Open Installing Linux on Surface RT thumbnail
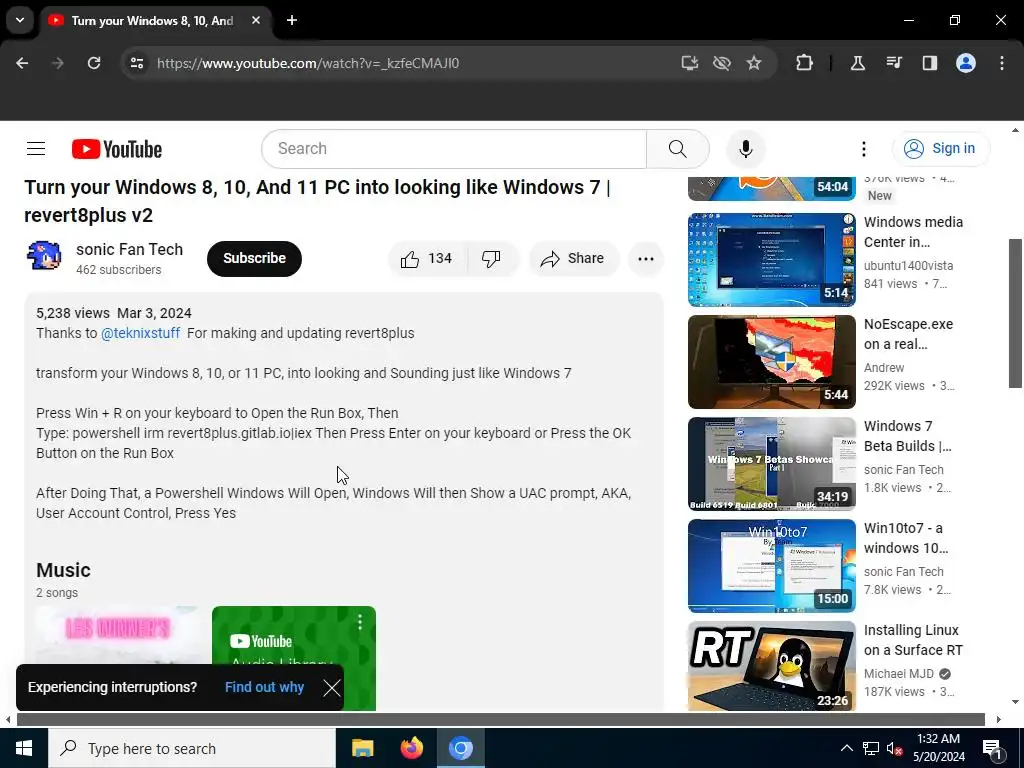Screen dimensions: 1024x768 [771, 665]
